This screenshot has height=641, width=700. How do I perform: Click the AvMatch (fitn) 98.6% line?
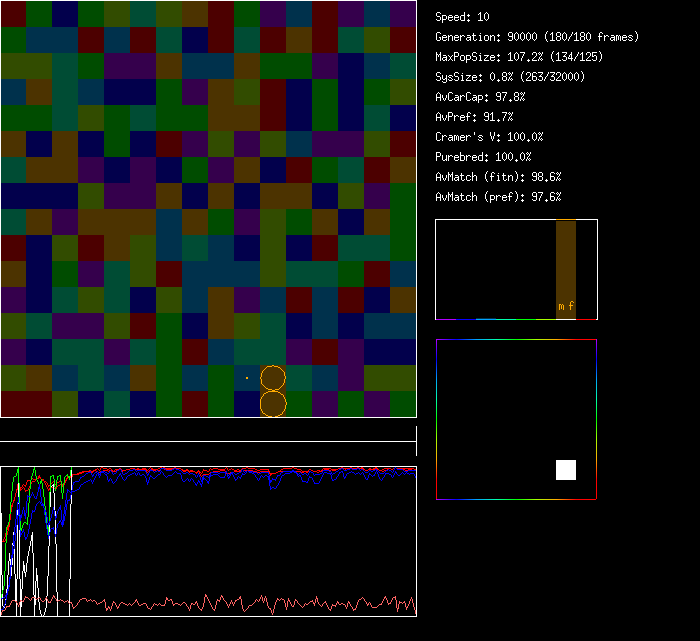point(499,177)
